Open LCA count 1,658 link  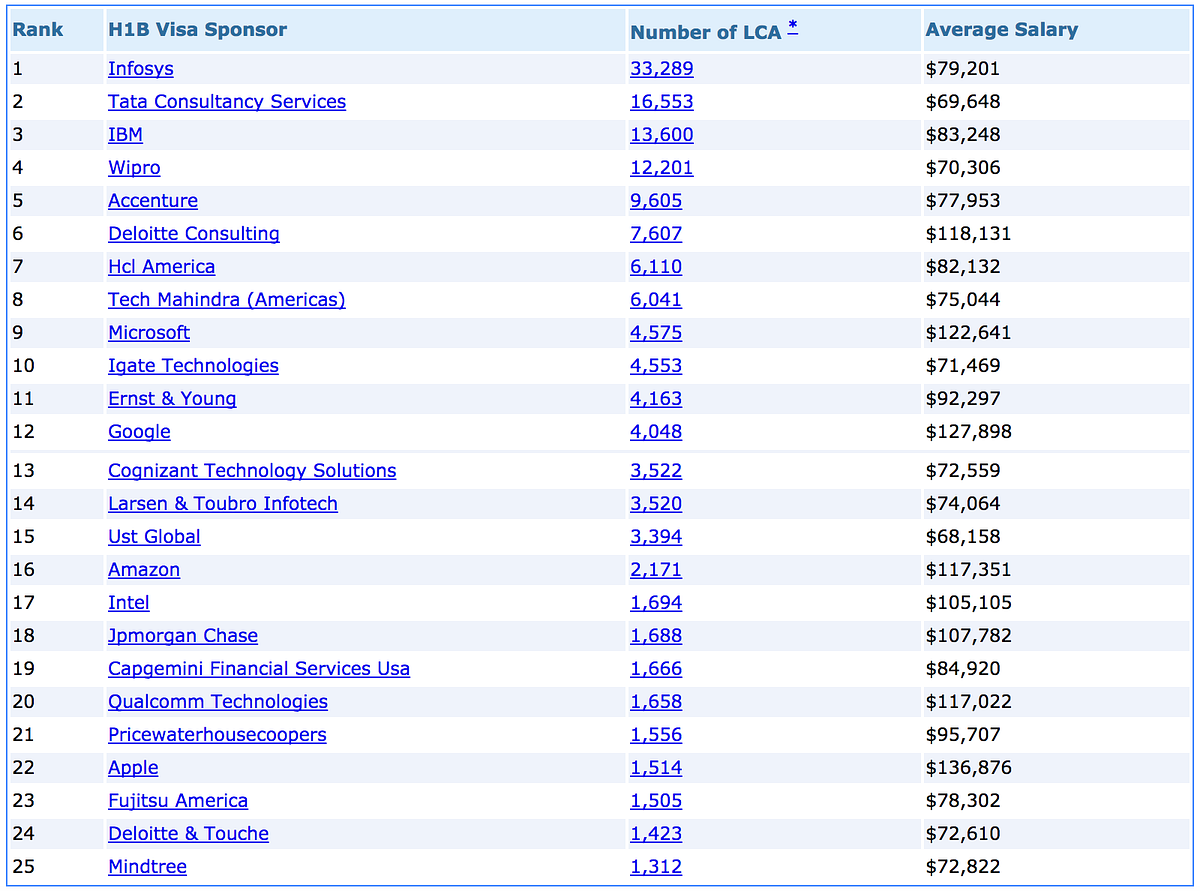(x=656, y=702)
